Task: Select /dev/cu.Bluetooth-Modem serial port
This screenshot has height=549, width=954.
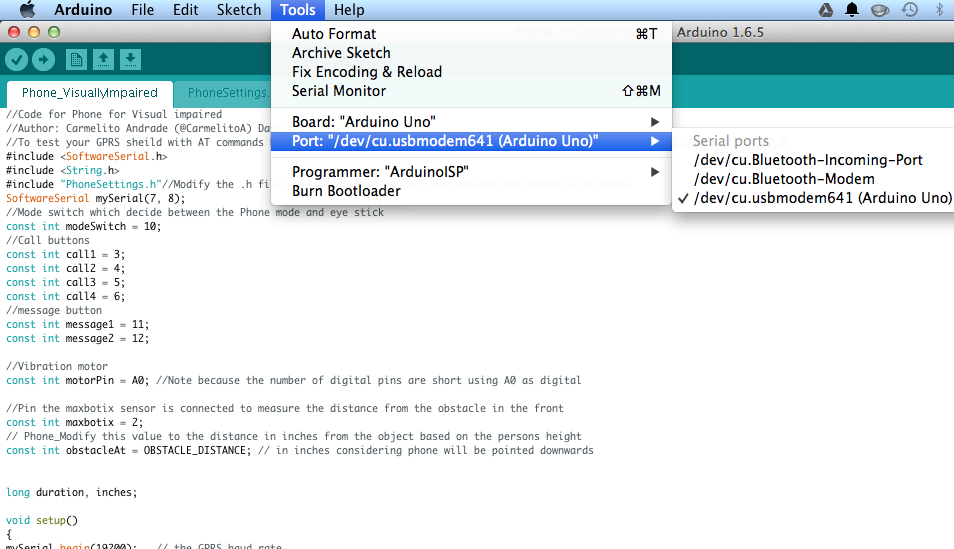Action: (813, 179)
